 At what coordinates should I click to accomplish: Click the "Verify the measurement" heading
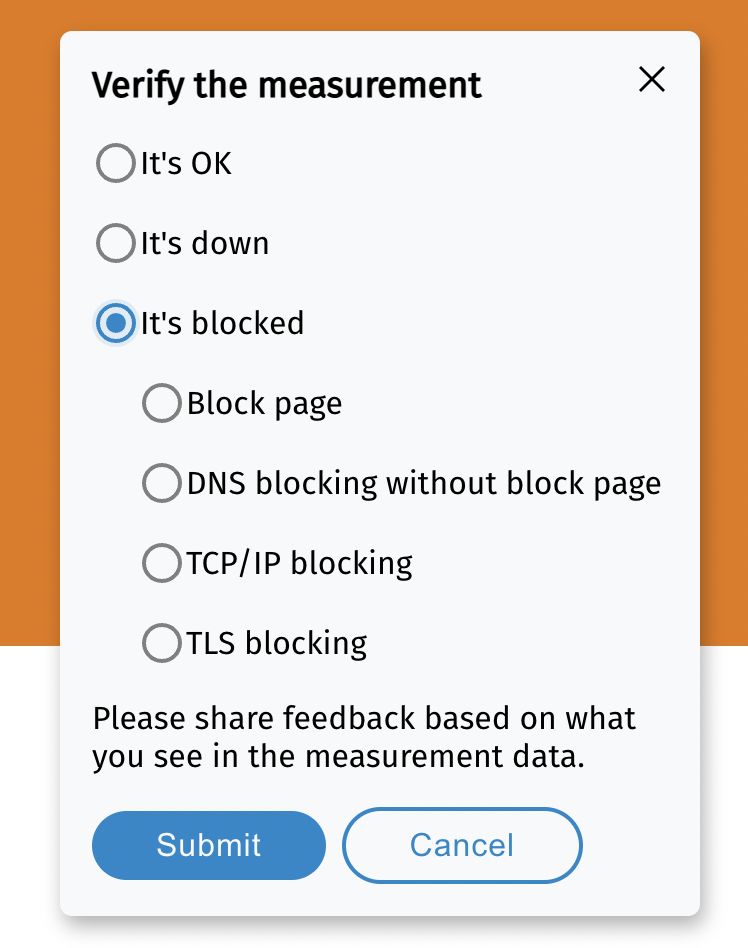tap(287, 85)
